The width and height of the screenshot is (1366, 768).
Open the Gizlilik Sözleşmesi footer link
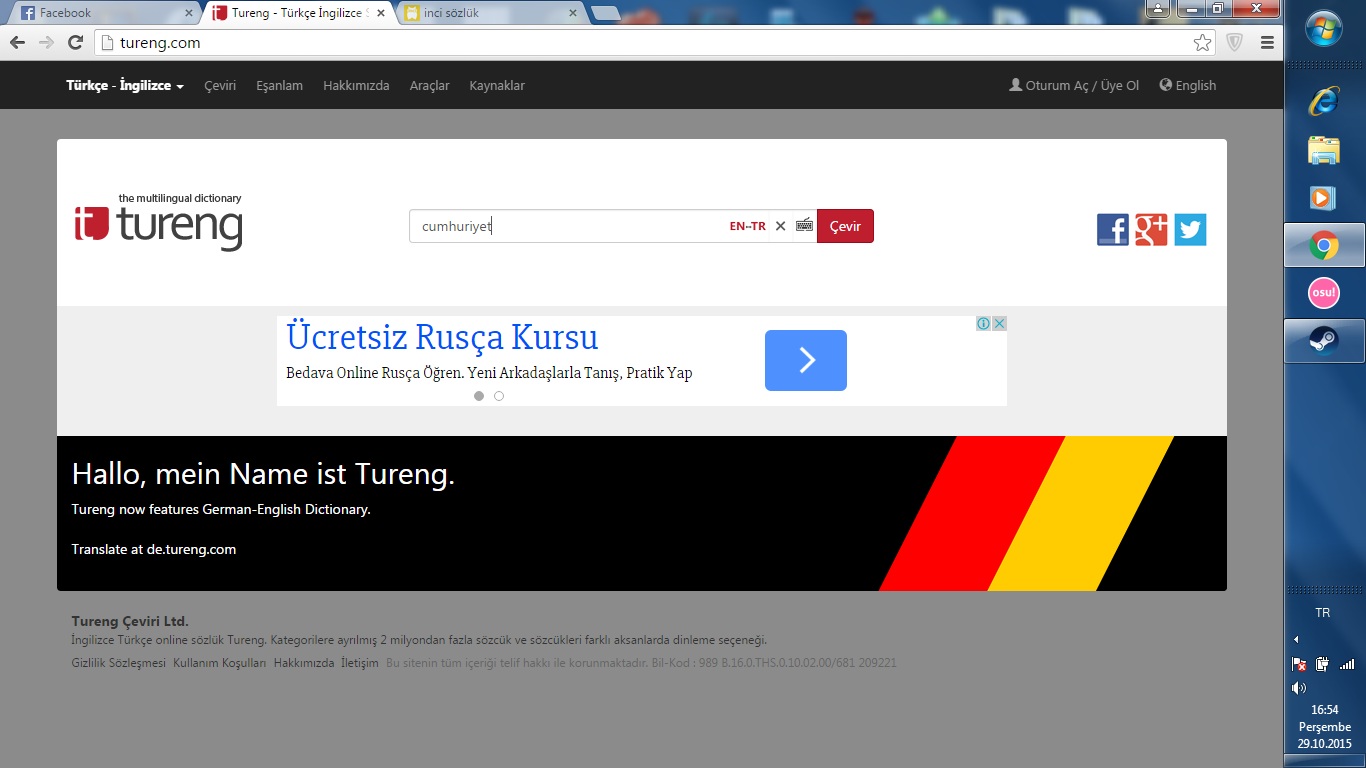coord(119,663)
